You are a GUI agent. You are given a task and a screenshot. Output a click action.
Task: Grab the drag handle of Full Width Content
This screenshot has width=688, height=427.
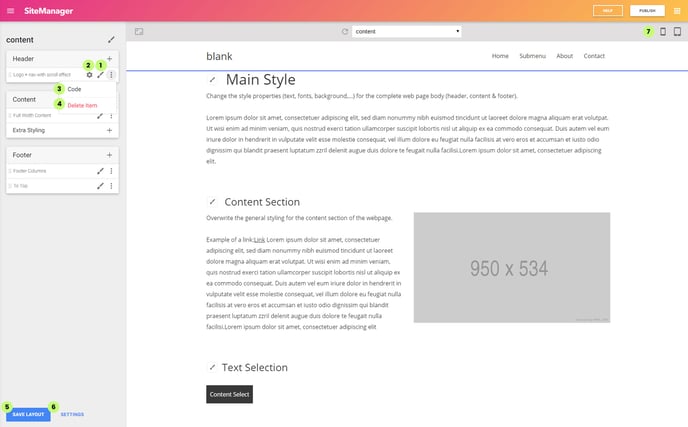tap(10, 116)
